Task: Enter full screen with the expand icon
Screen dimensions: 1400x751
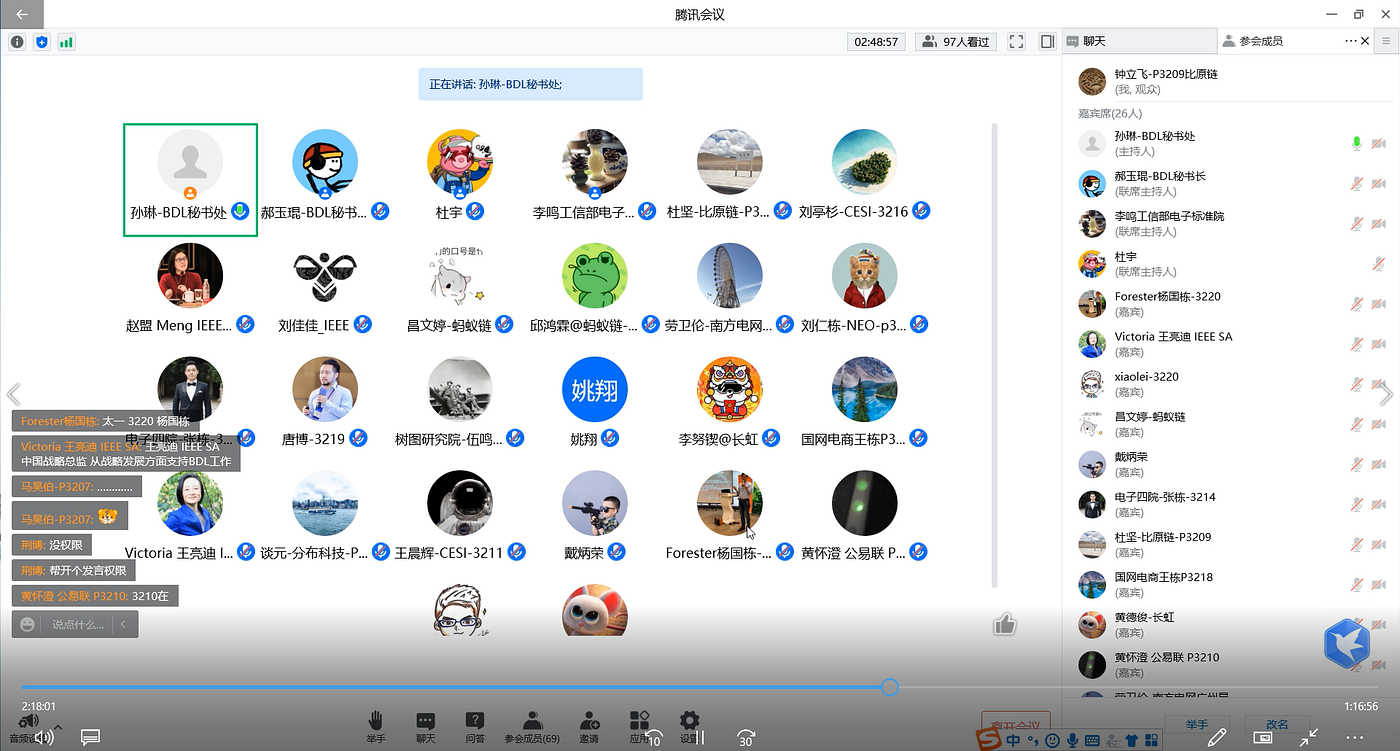Action: (1016, 42)
